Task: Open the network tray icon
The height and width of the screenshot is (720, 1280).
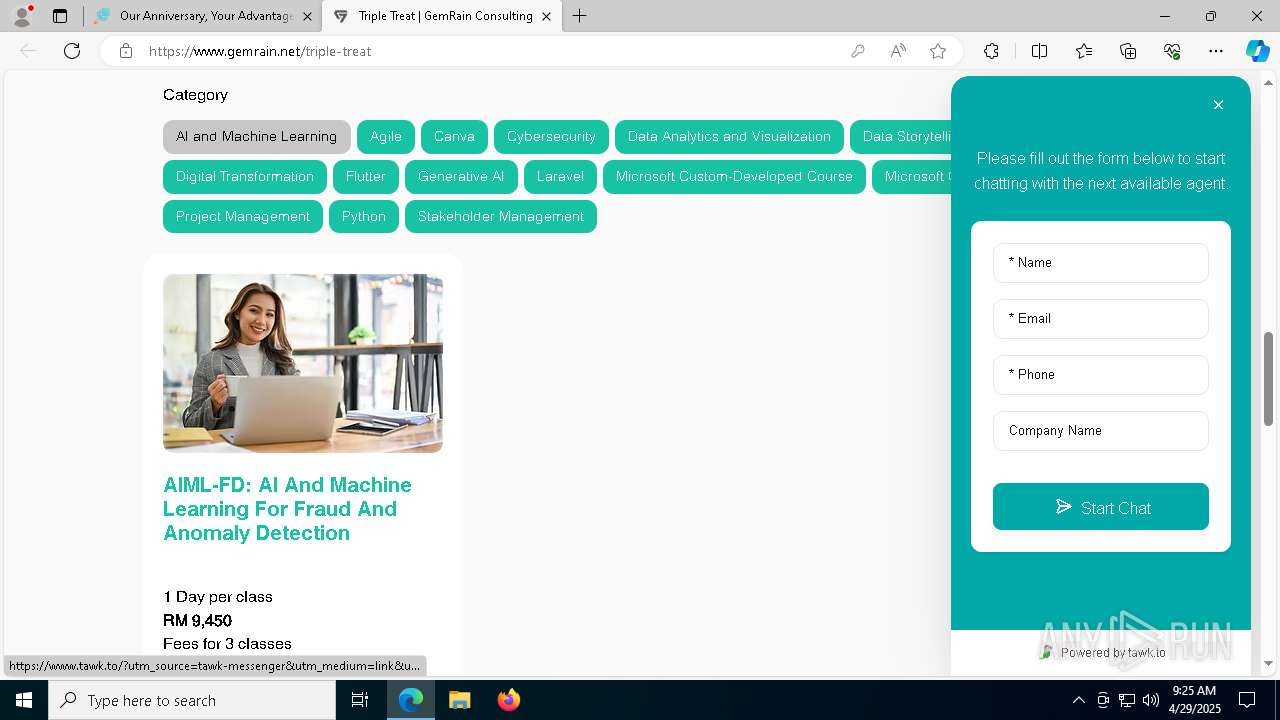Action: (x=1127, y=700)
